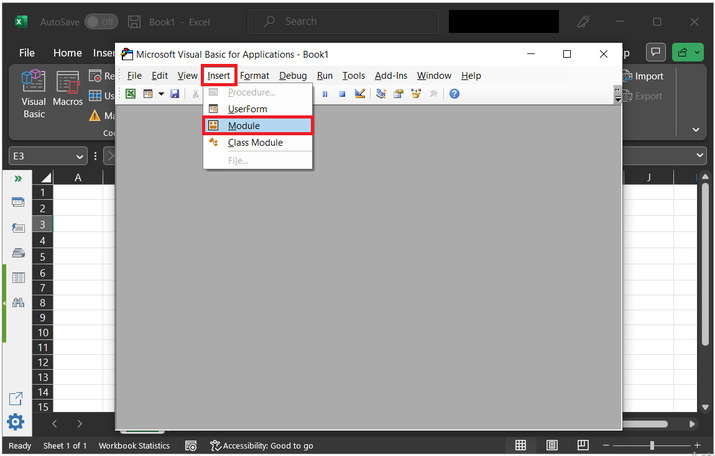Click pop-out arrow icon in left sidebar

(x=16, y=399)
